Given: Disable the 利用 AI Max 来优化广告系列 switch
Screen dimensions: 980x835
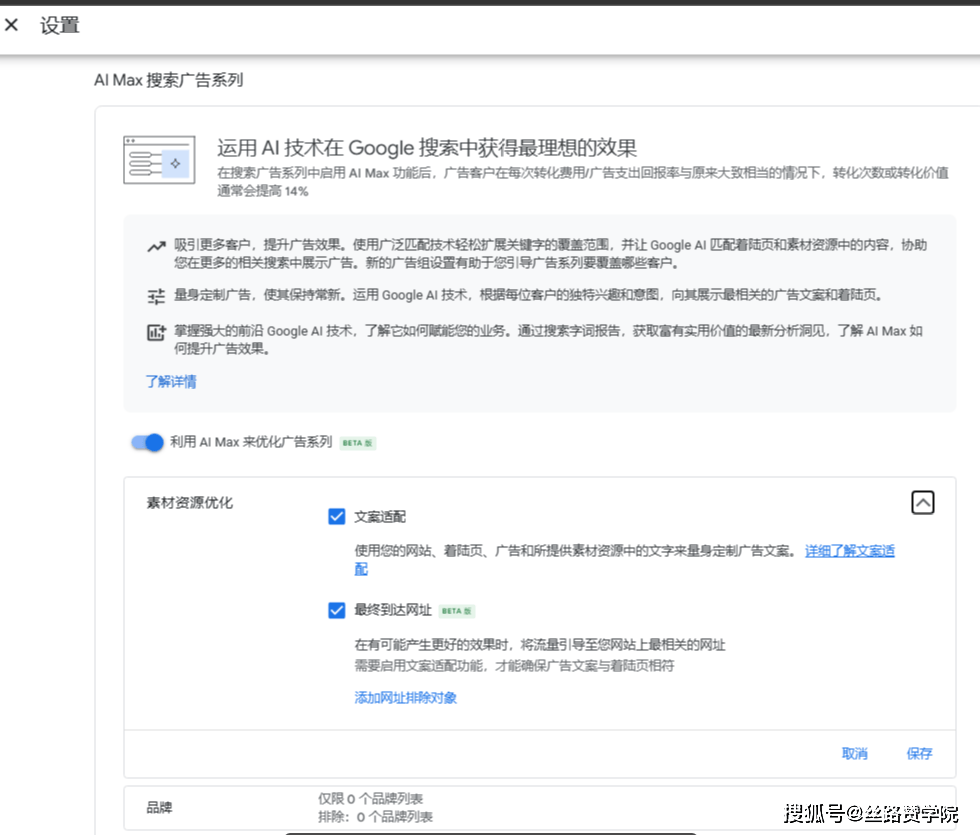Looking at the screenshot, I should click(x=147, y=442).
